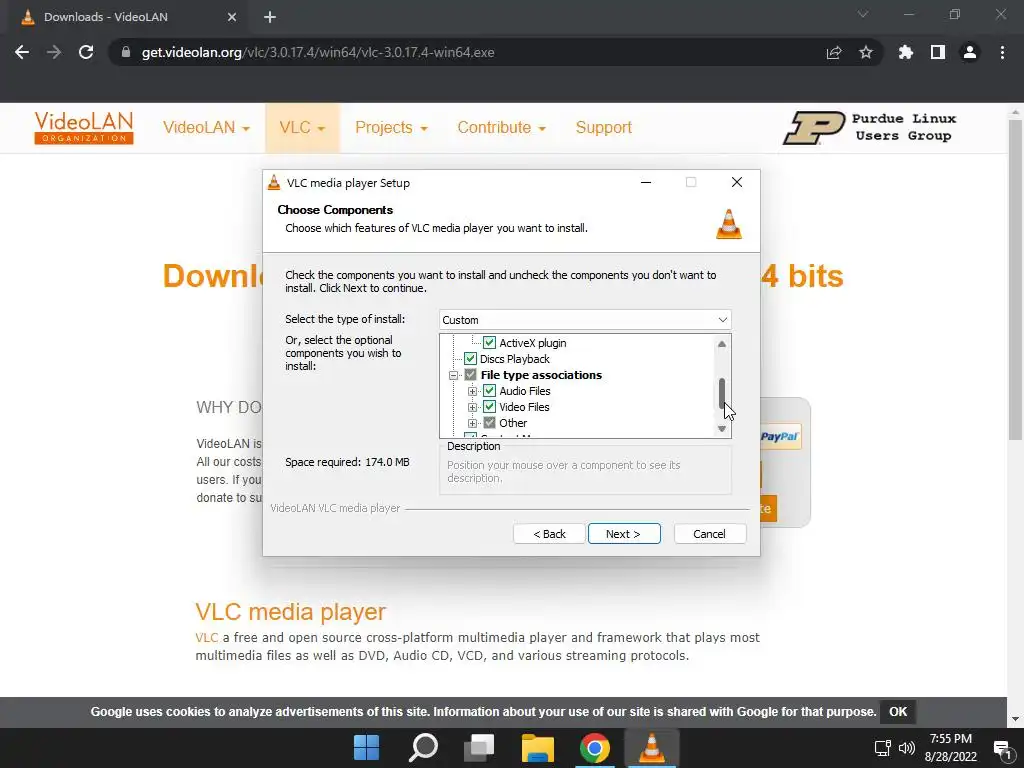The height and width of the screenshot is (768, 1024).
Task: Accept the cookie notice with OK
Action: point(898,712)
